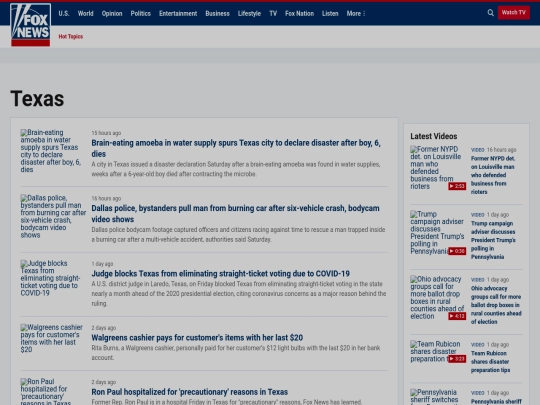Play the Former NYPD det. video badge
Viewport: 540px width, 405px height.
(x=457, y=186)
